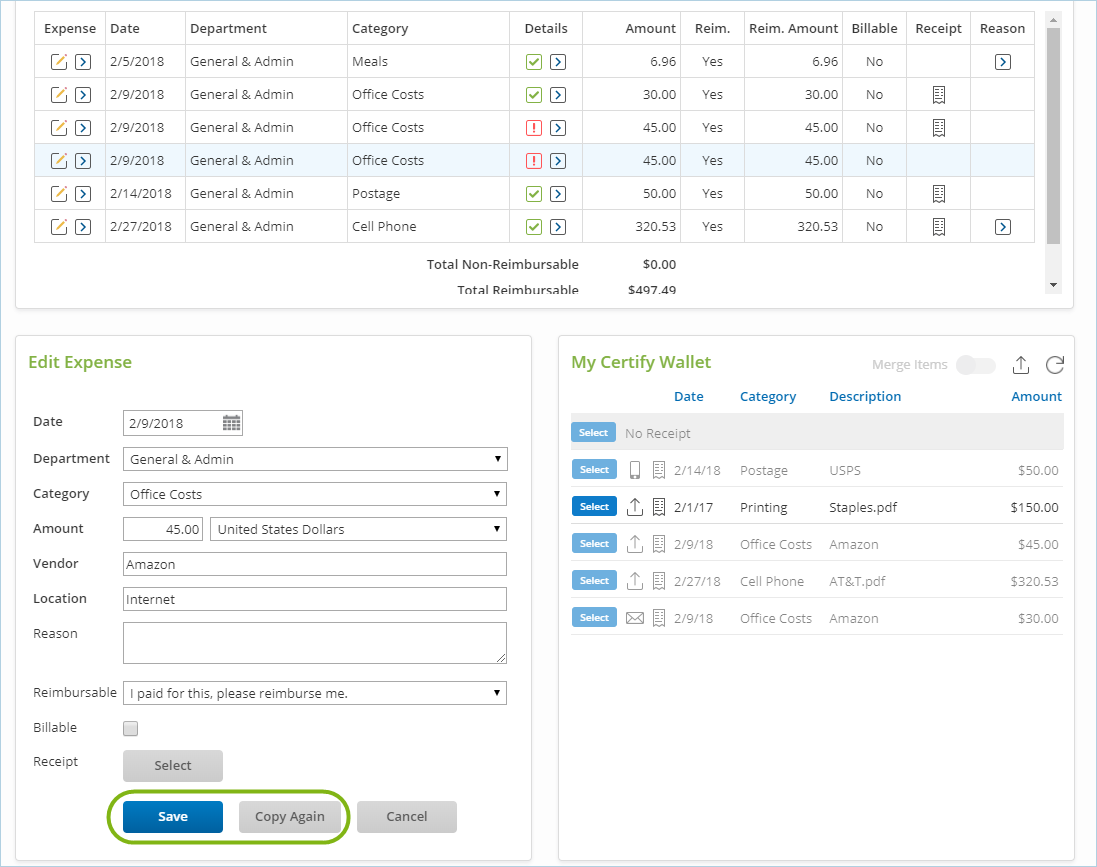The height and width of the screenshot is (867, 1097).
Task: Select the $30.00 Amazon wallet receipt
Action: [594, 618]
